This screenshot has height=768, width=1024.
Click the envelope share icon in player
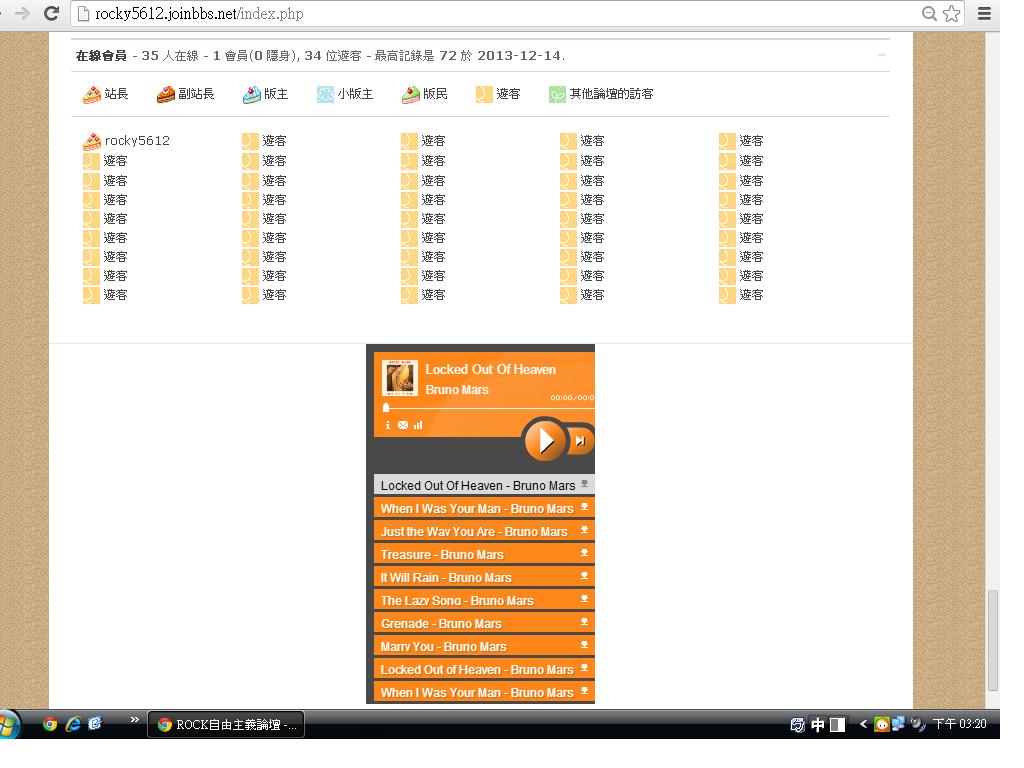pos(403,425)
